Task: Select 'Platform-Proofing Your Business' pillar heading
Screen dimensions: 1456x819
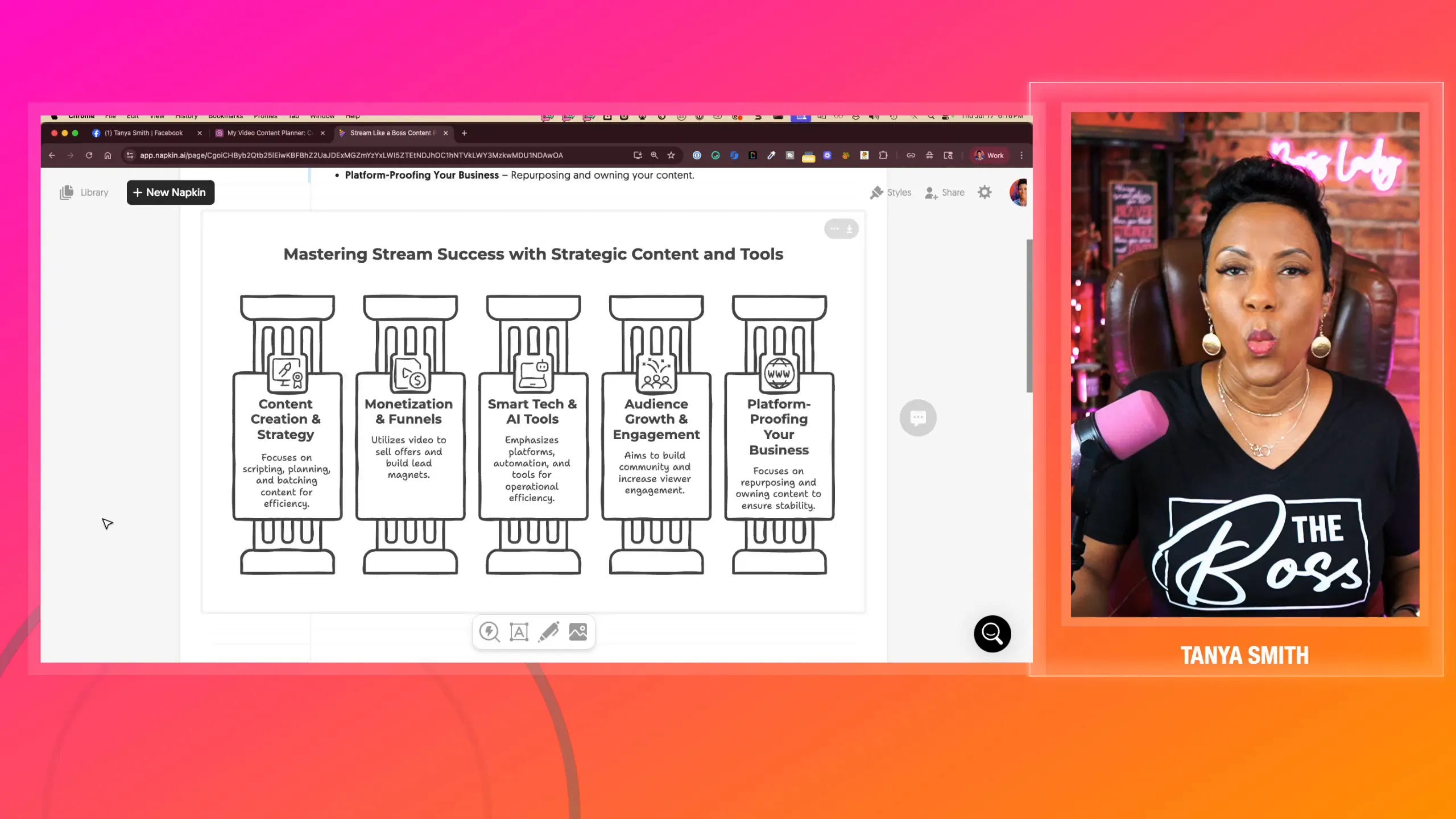Action: (x=779, y=427)
